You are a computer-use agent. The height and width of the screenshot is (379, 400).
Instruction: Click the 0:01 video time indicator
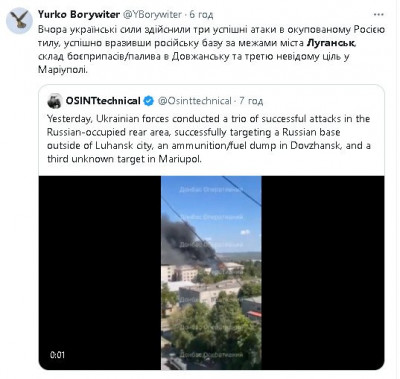pyautogui.click(x=57, y=355)
